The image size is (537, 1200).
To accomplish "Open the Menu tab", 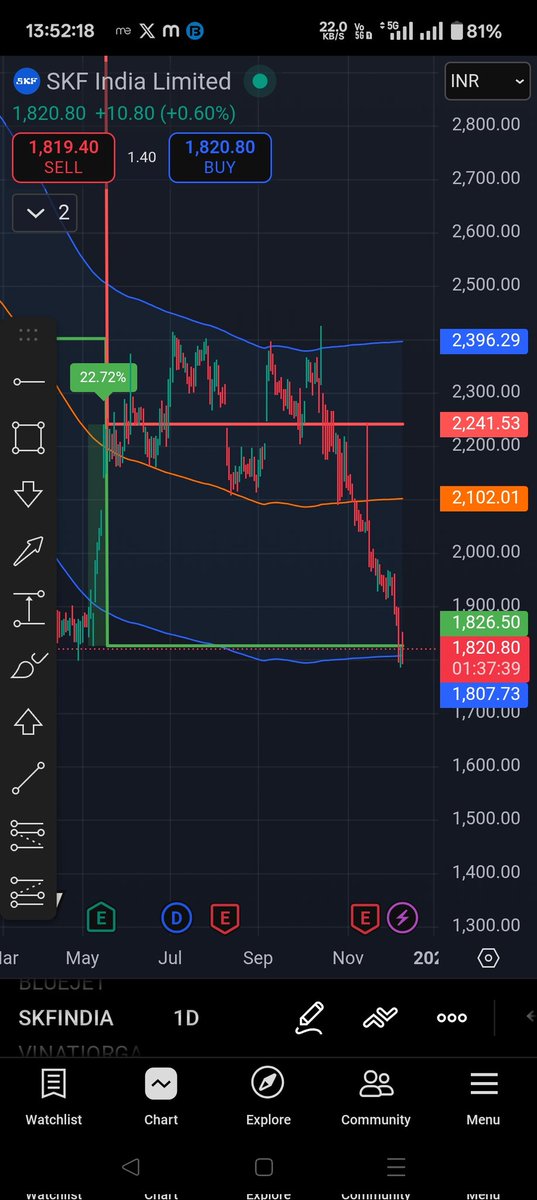I will (483, 1096).
